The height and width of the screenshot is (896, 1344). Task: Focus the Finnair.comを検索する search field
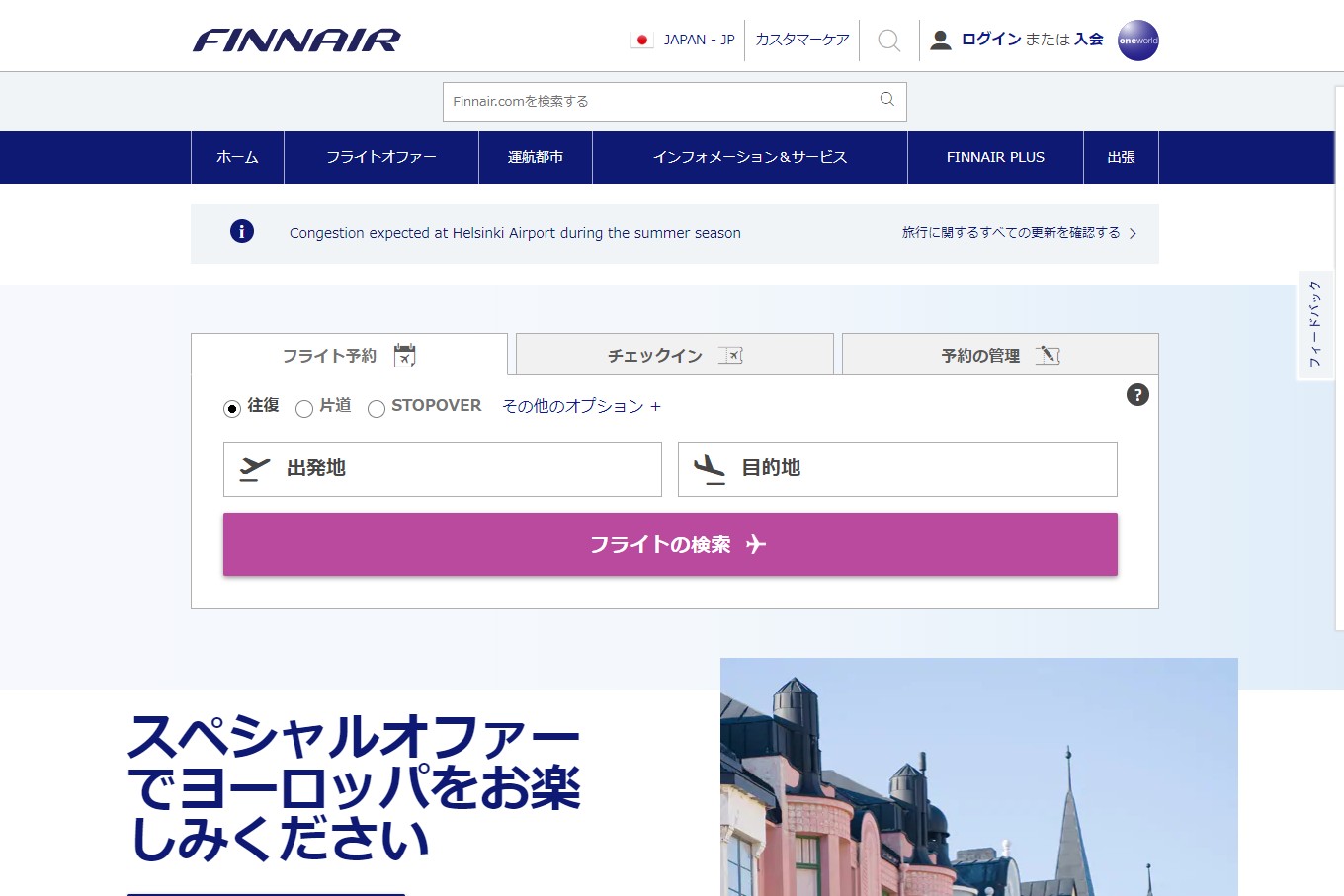click(x=675, y=101)
